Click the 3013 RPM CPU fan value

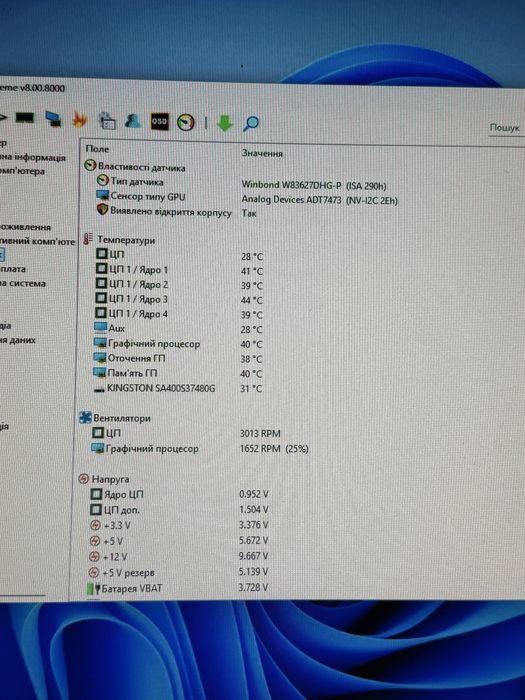(x=260, y=433)
